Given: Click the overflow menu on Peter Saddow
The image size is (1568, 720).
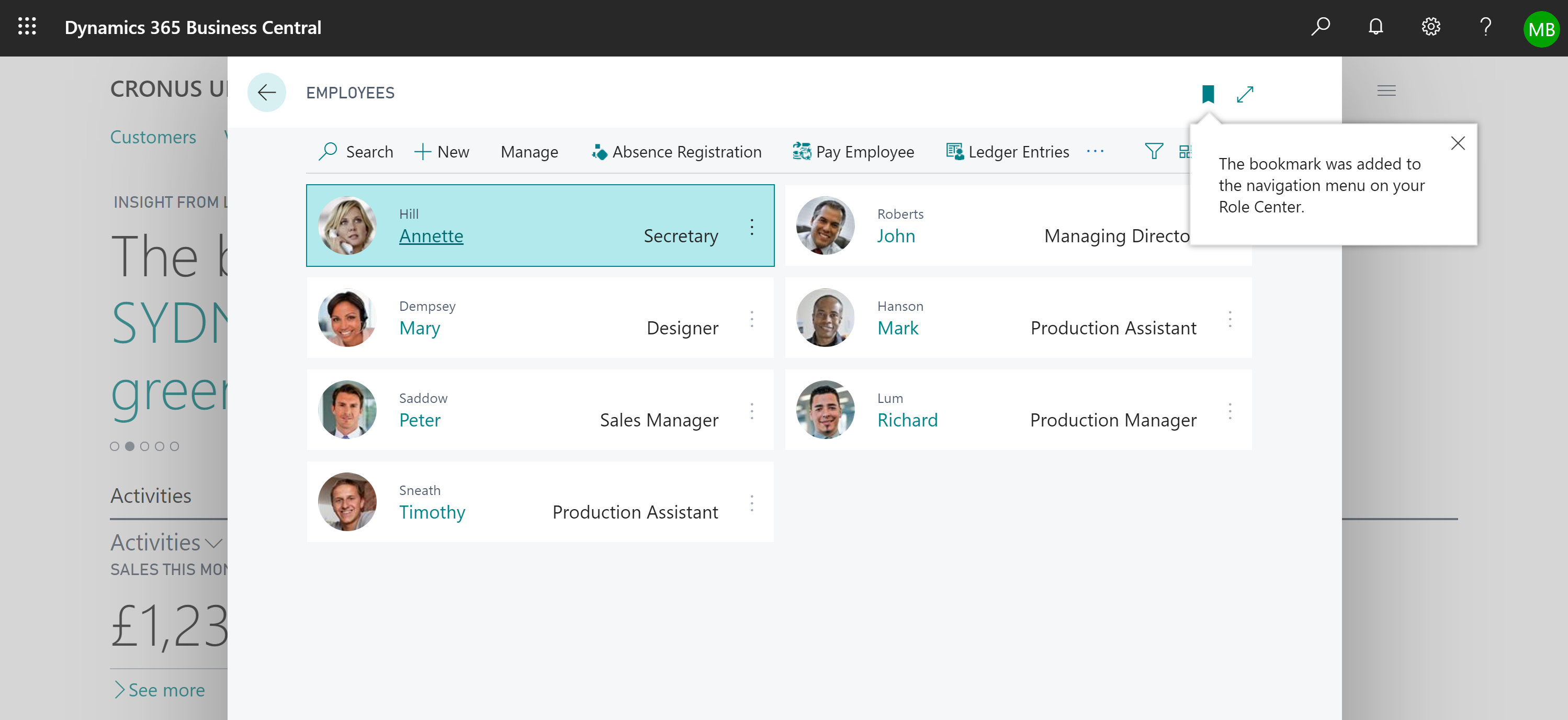Looking at the screenshot, I should [x=751, y=411].
